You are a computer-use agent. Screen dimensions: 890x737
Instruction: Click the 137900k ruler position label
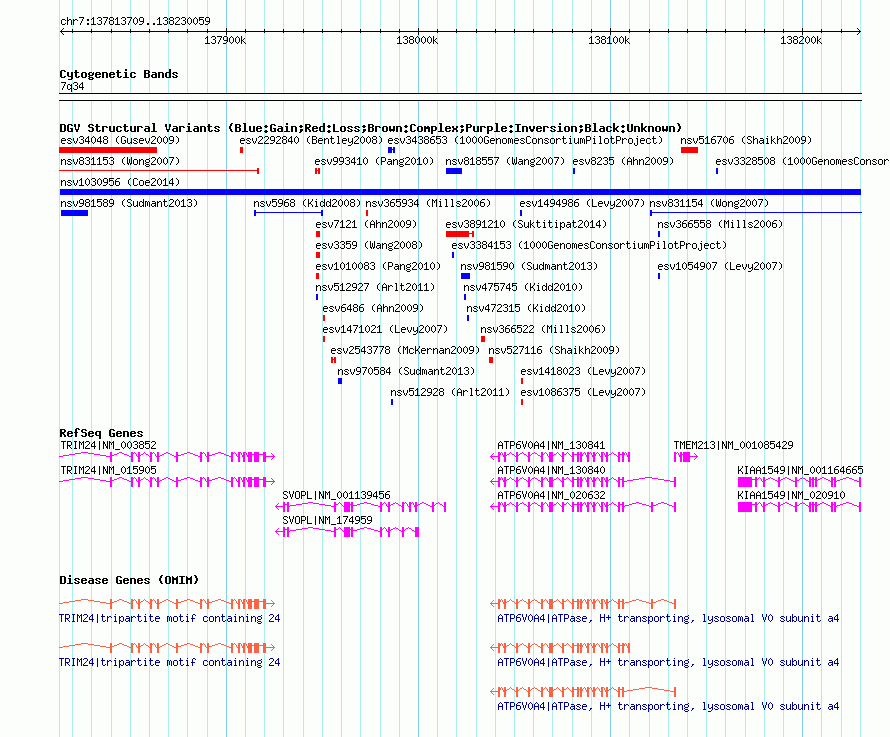[225, 40]
